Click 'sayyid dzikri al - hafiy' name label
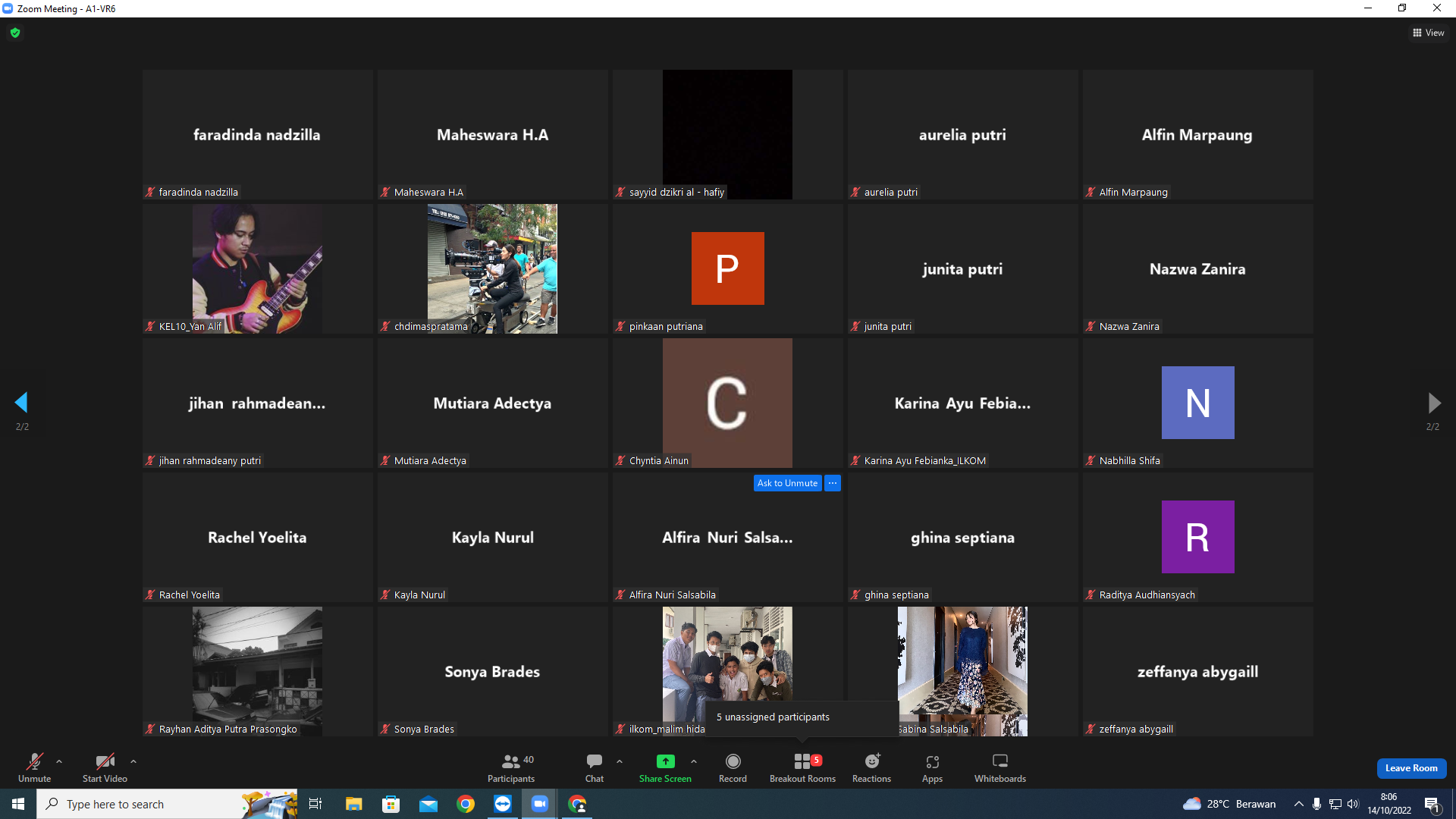This screenshot has width=1456, height=819. tap(676, 193)
